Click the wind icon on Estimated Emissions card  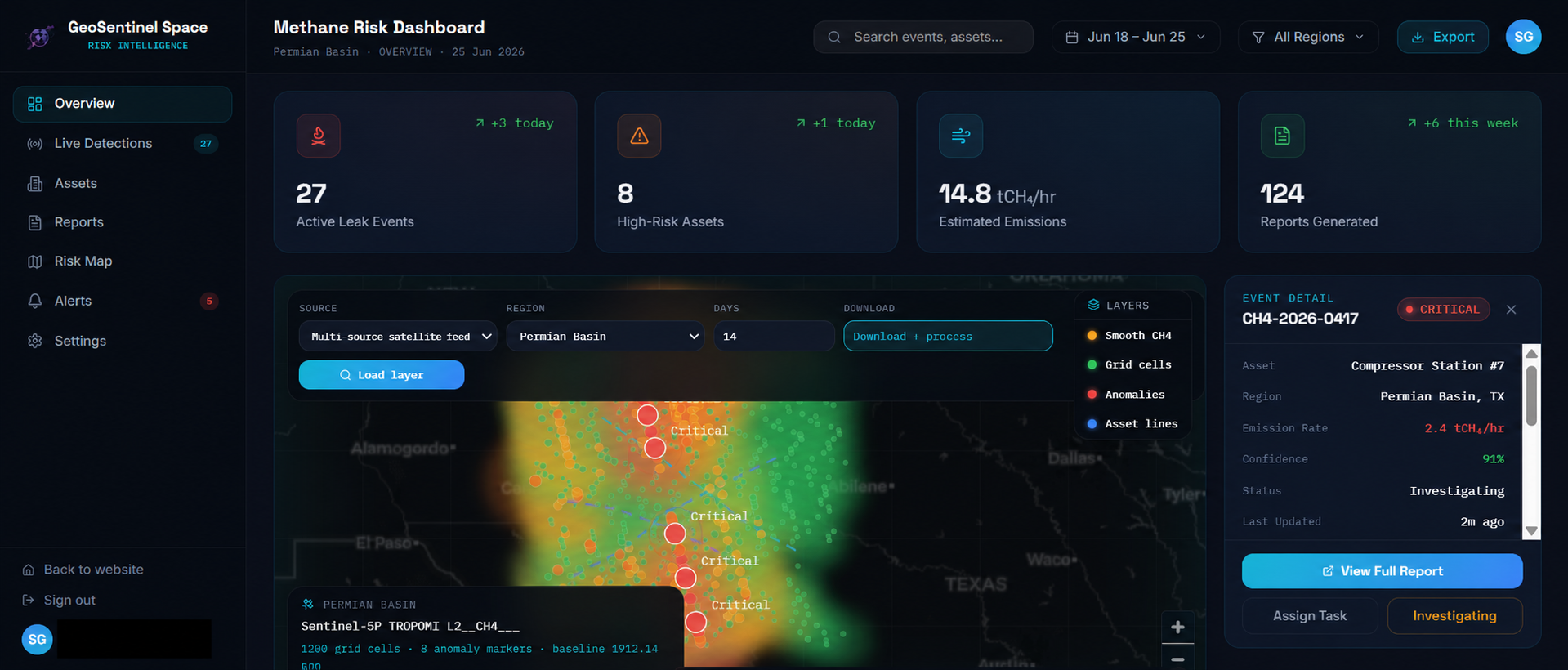[x=961, y=136]
